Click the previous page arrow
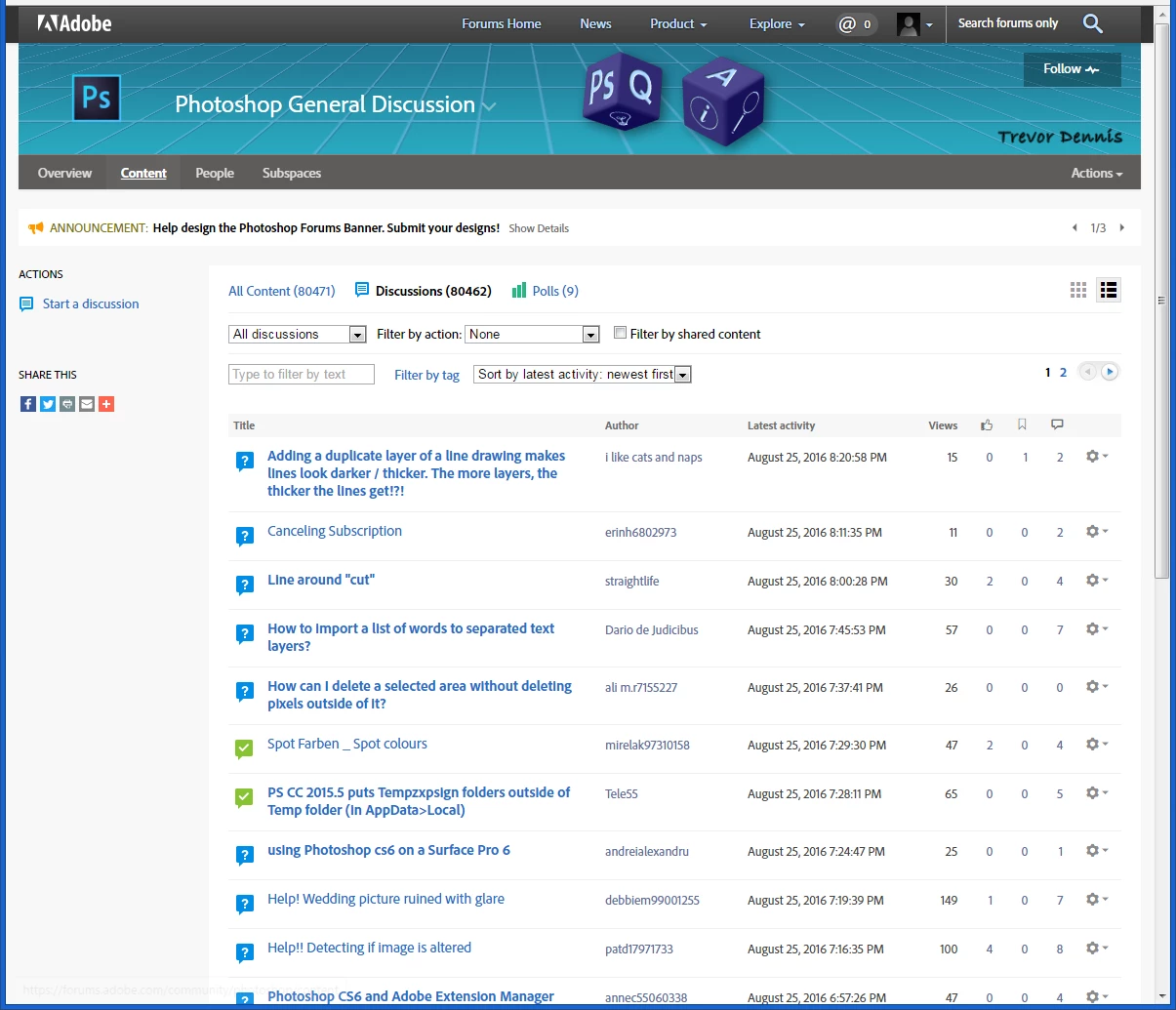 pos(1087,372)
